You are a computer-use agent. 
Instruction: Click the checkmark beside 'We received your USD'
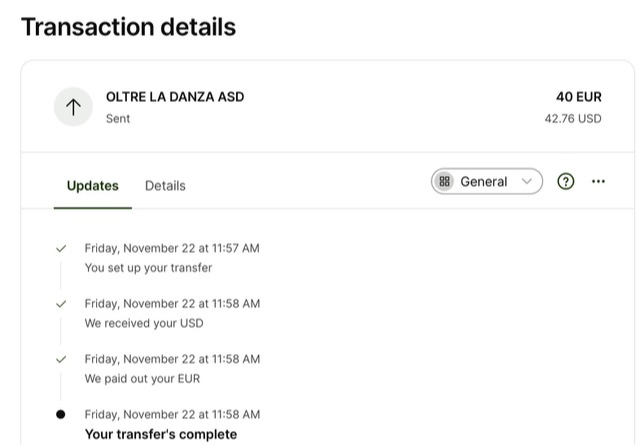[x=61, y=303]
